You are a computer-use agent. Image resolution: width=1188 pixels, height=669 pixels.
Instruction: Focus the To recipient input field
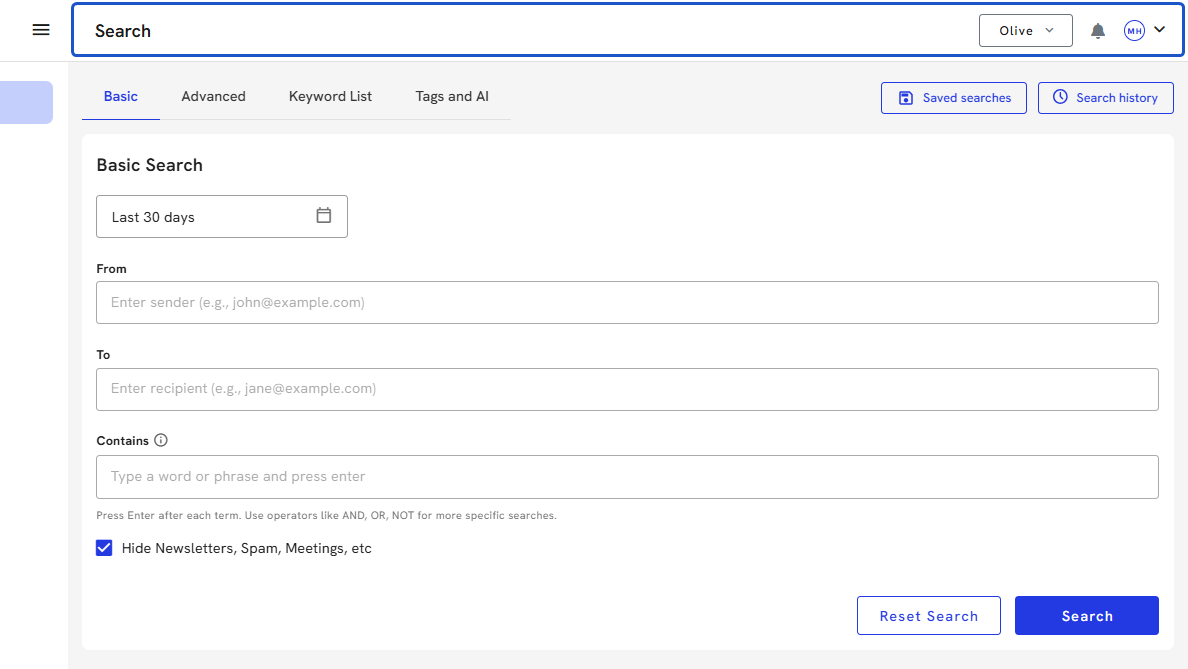pos(627,389)
